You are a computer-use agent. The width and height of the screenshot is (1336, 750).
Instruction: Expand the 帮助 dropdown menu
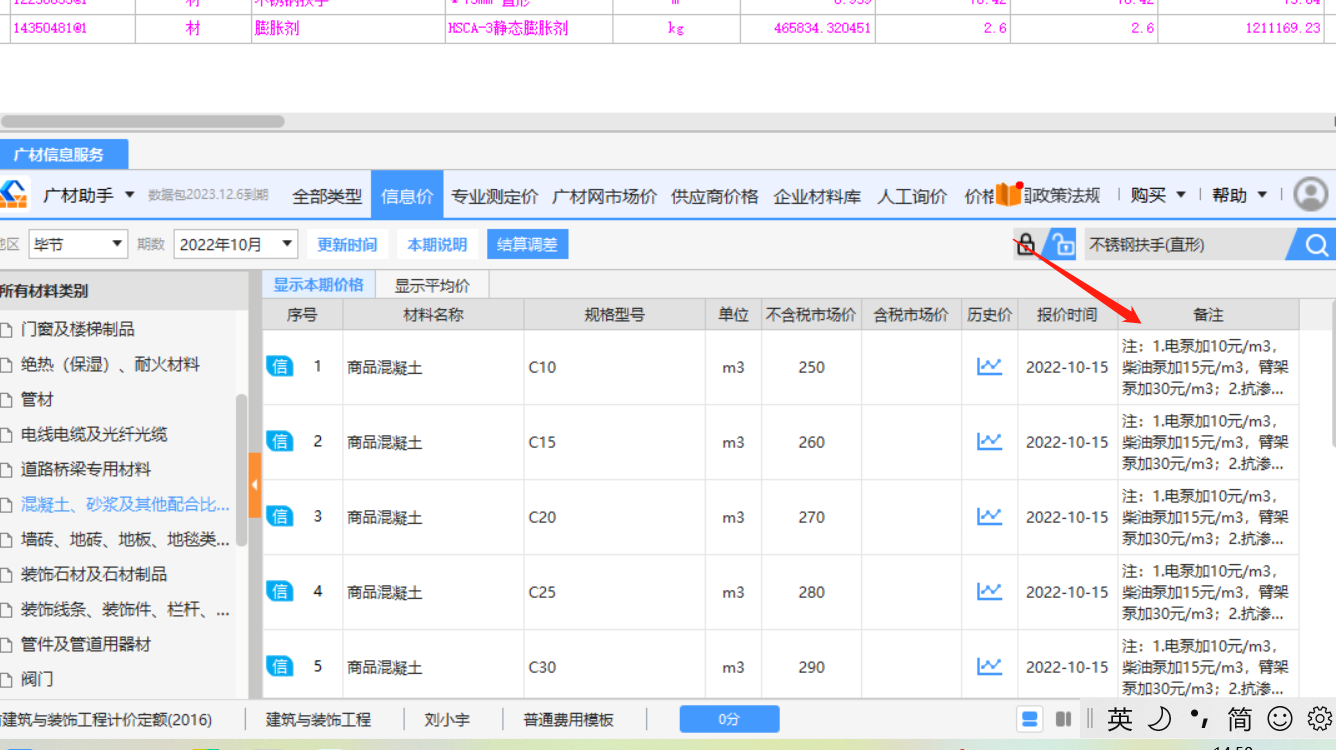1240,195
